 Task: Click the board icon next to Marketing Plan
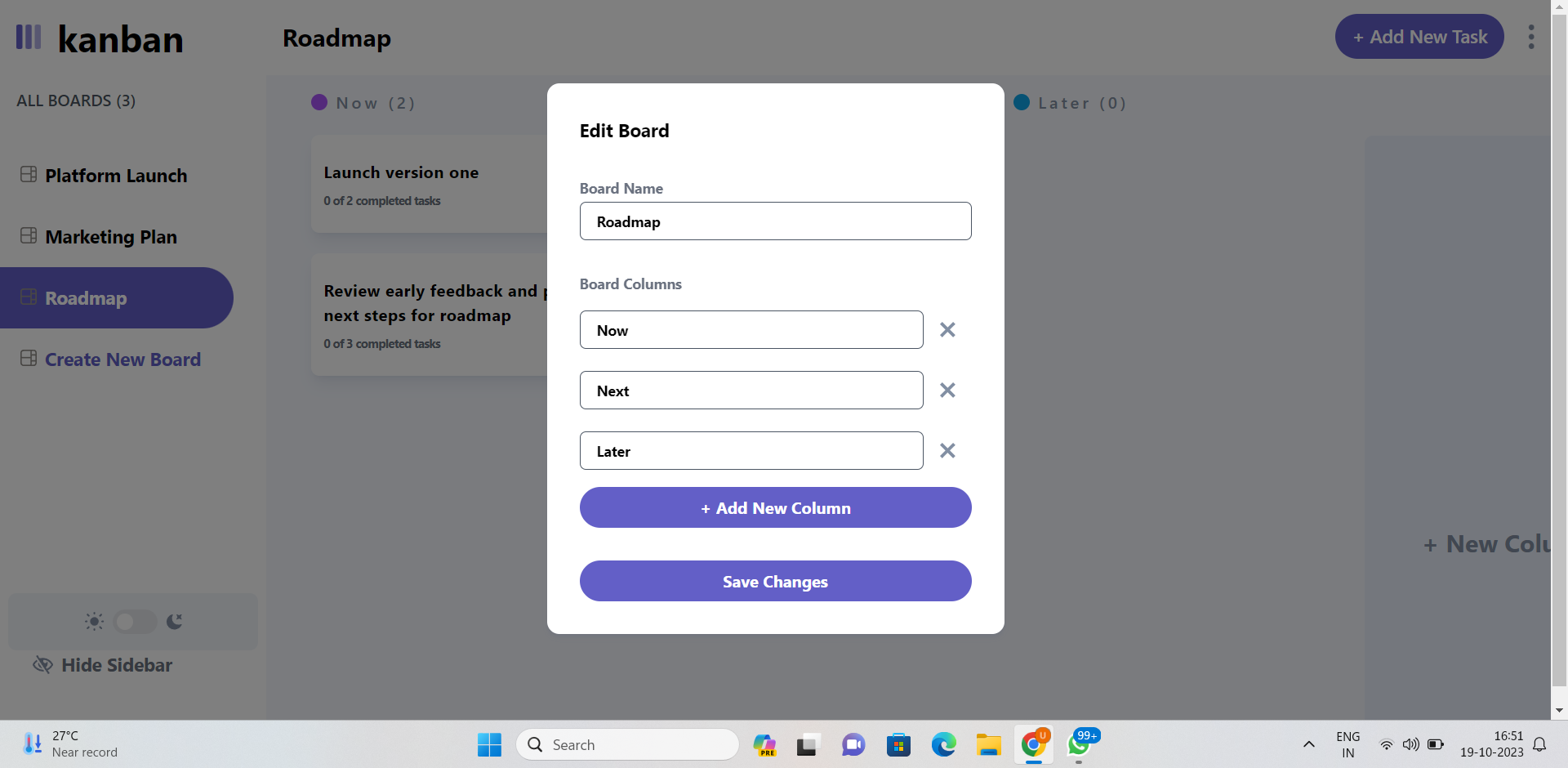29,235
